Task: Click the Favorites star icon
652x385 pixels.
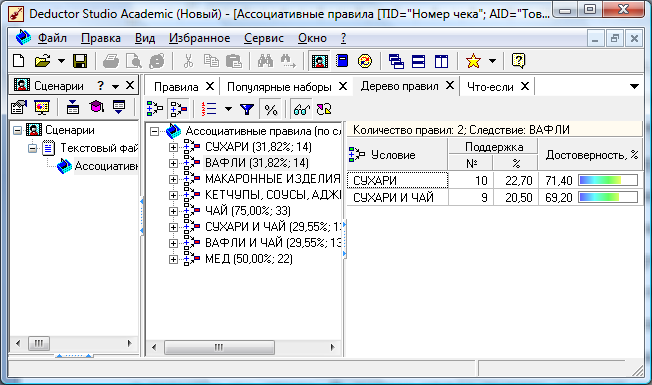Action: 473,61
